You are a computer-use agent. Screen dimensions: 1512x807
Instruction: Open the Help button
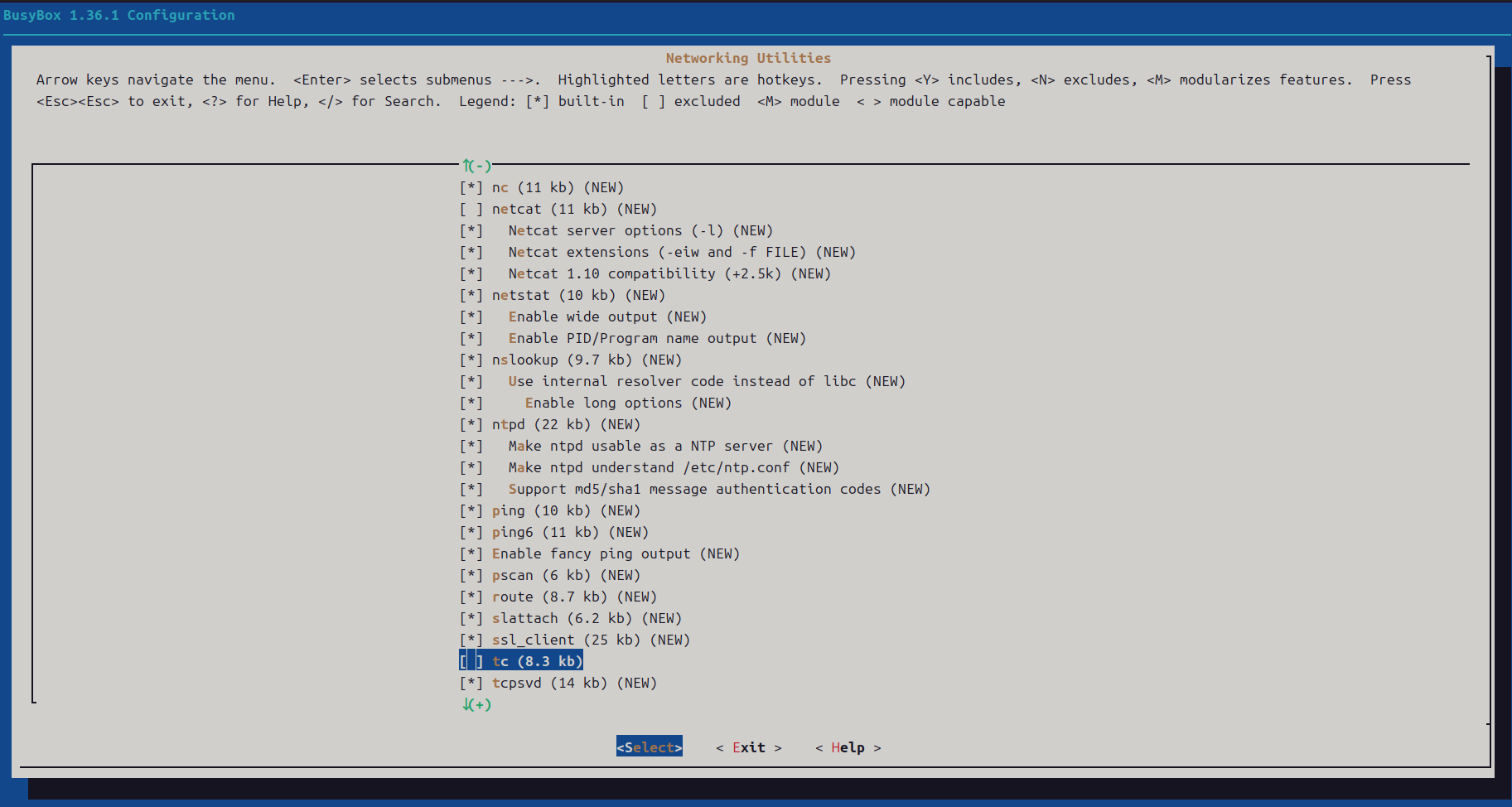[x=848, y=747]
